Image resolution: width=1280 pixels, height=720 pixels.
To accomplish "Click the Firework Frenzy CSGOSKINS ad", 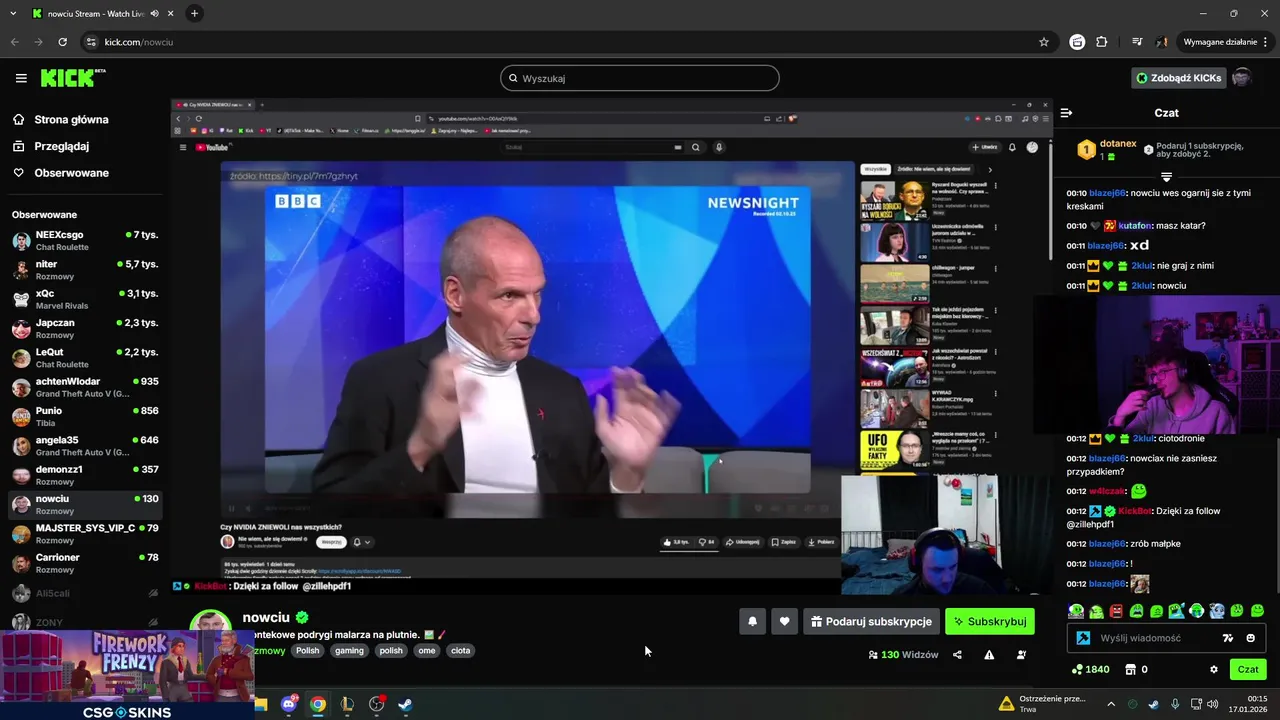I will pos(127,674).
